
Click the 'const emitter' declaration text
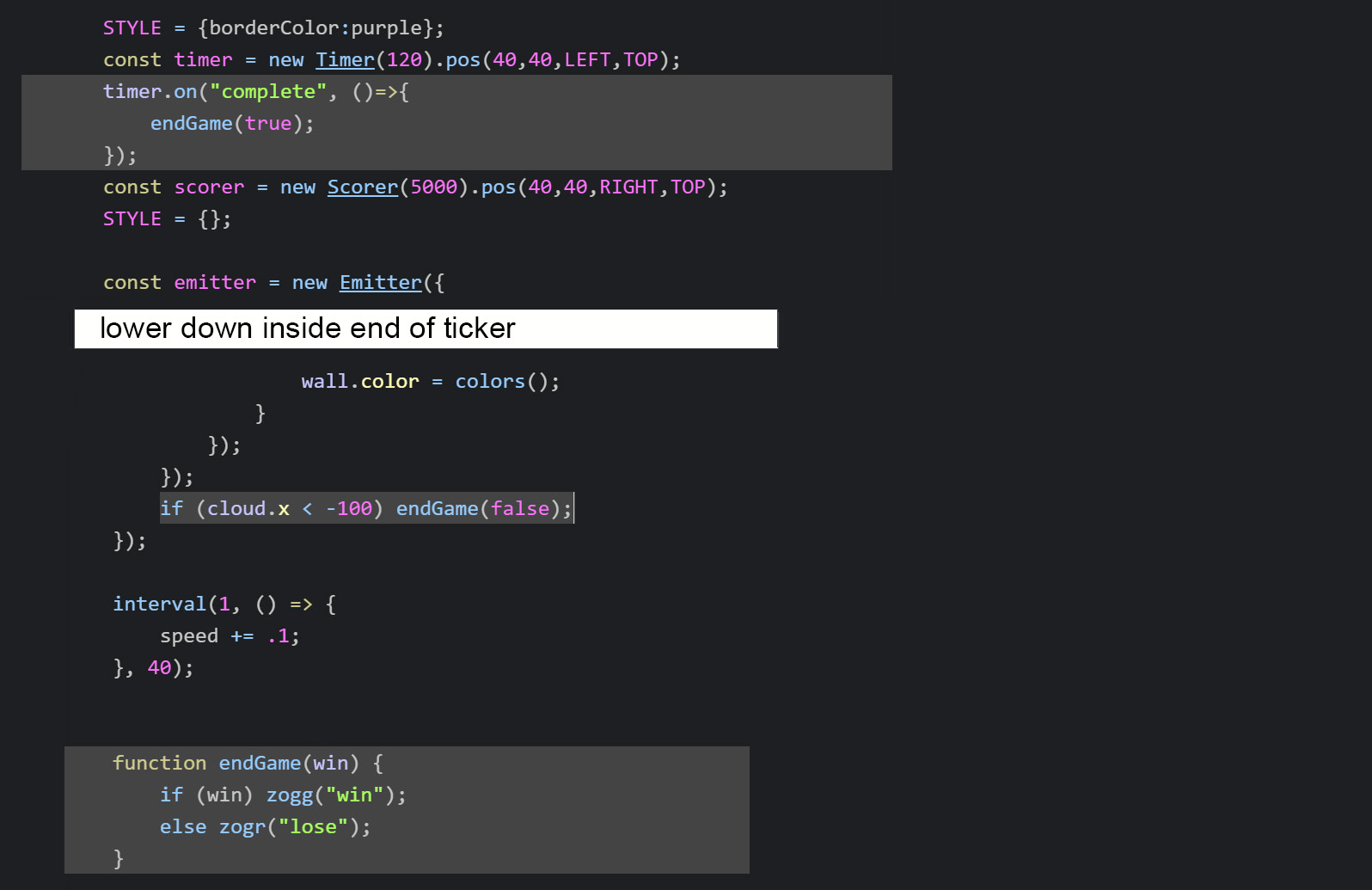click(x=180, y=283)
